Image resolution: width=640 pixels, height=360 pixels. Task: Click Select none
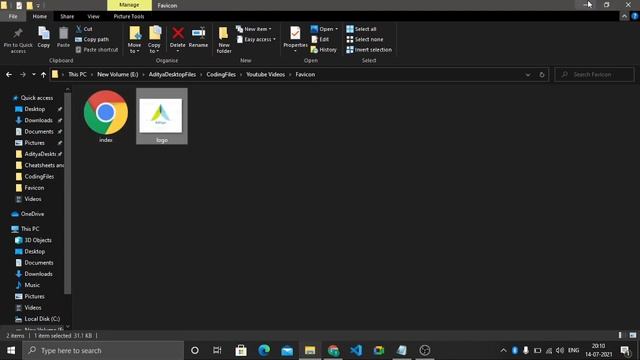point(364,39)
